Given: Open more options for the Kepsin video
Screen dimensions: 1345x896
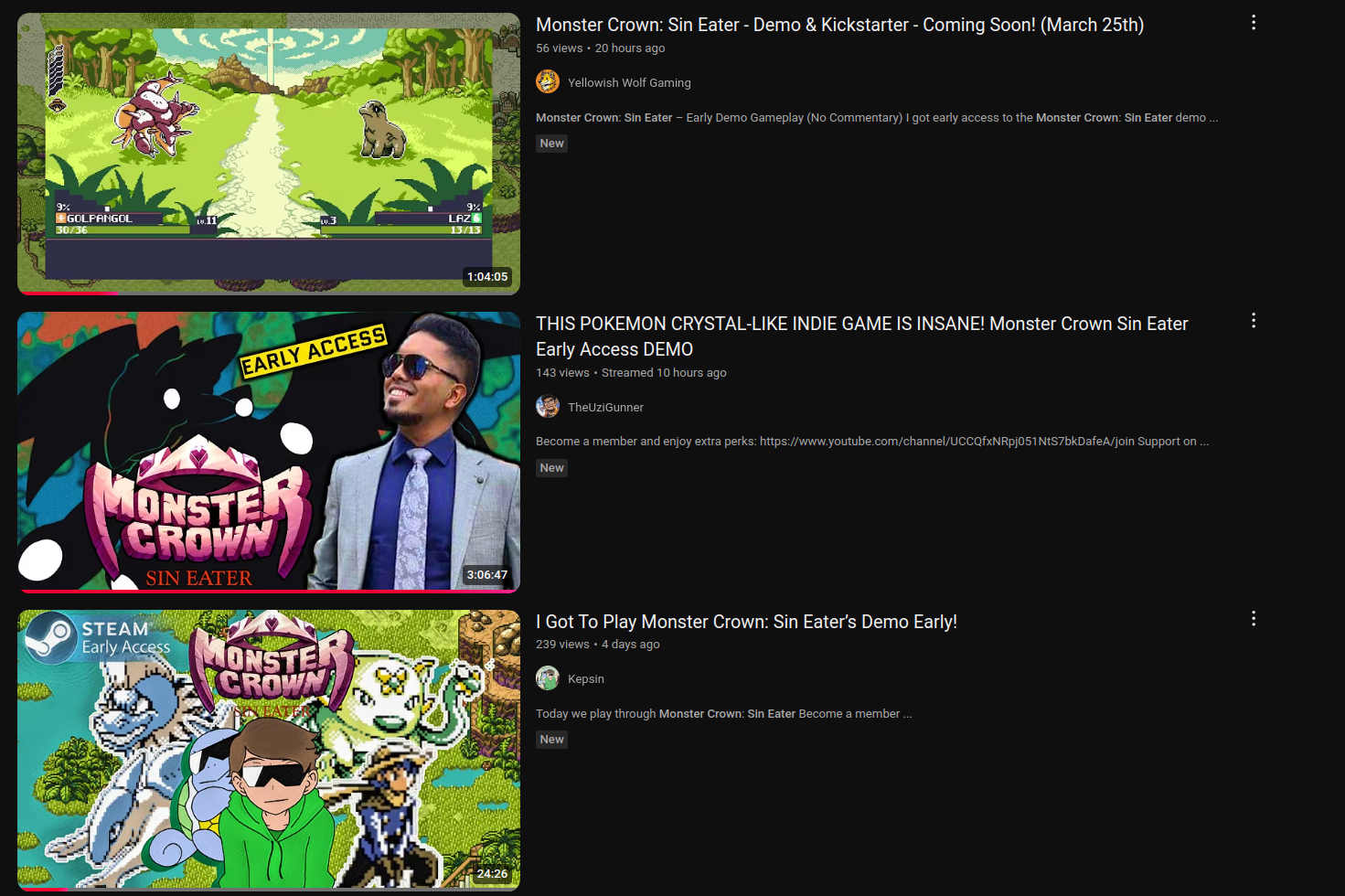Looking at the screenshot, I should (x=1254, y=619).
